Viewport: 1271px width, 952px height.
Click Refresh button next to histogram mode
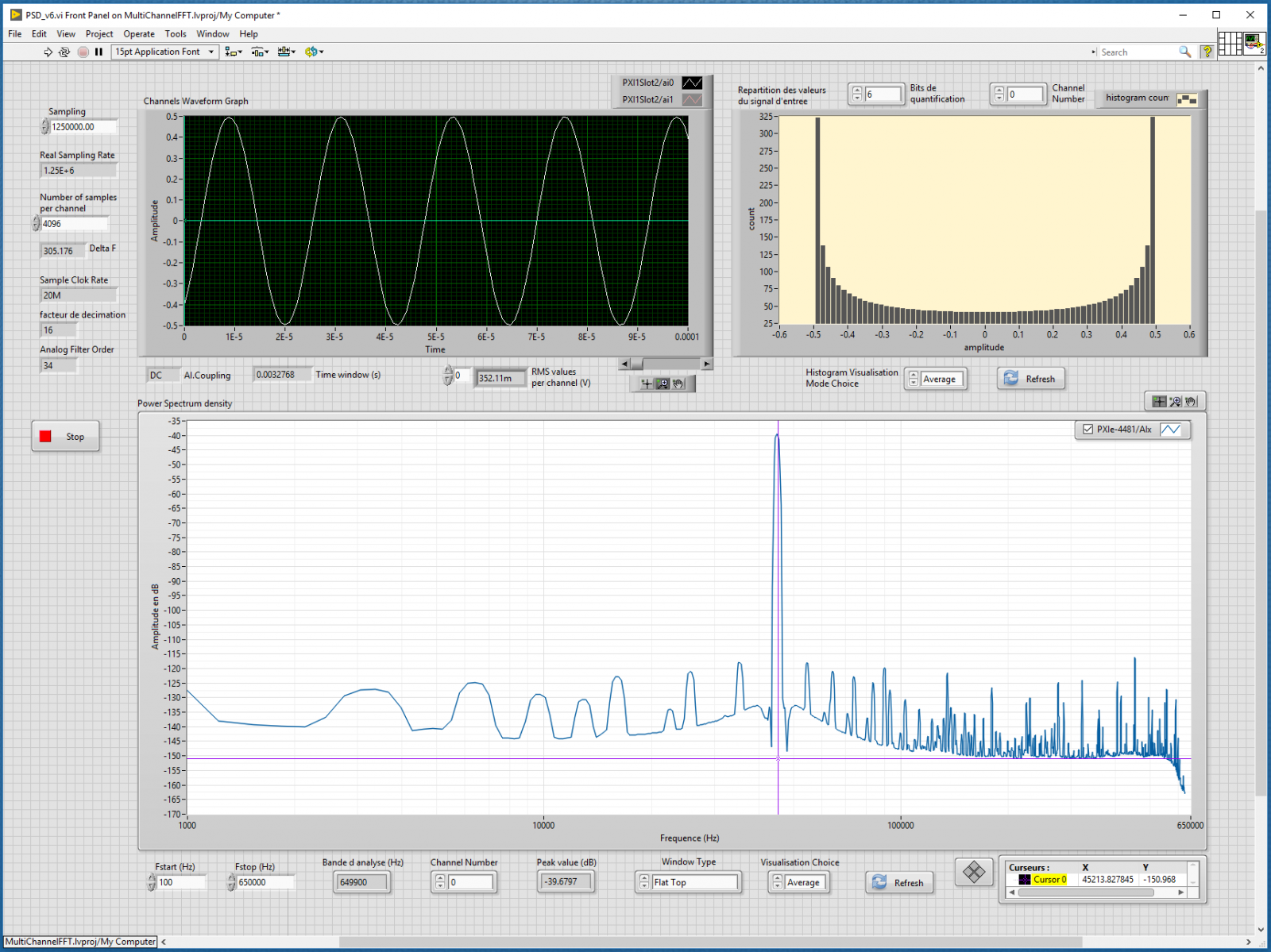[x=1030, y=379]
